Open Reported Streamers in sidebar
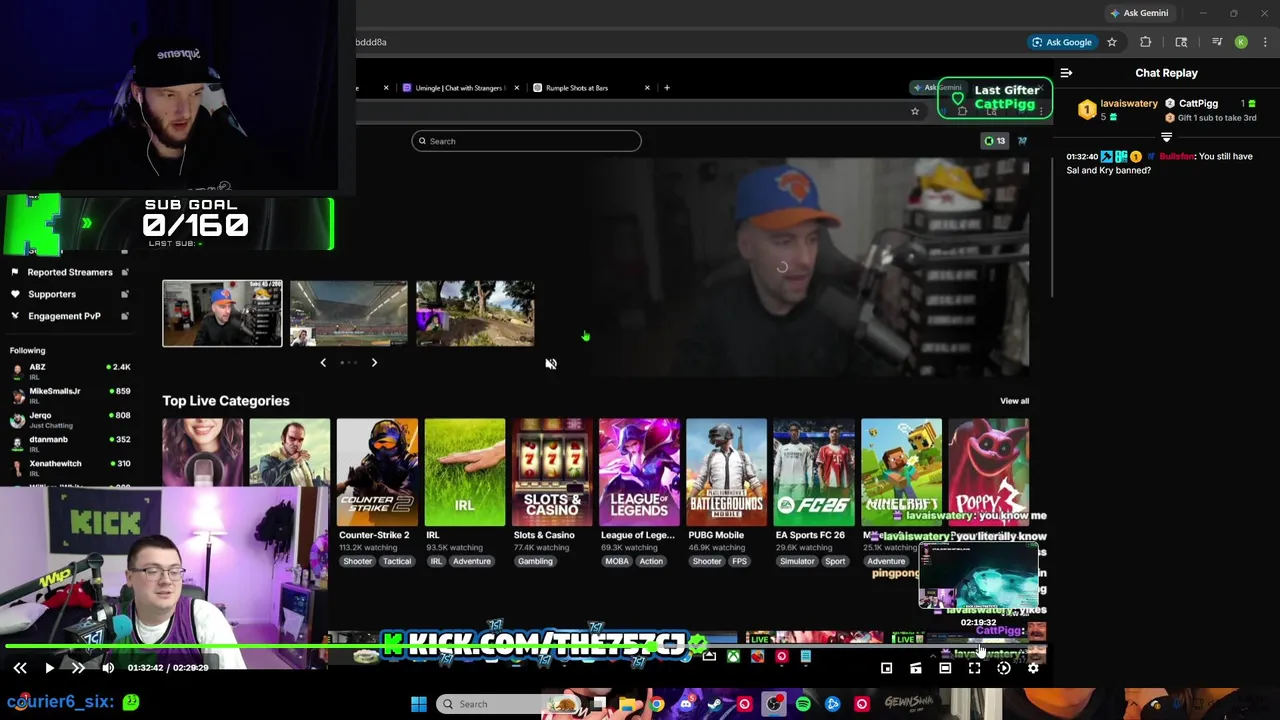 coord(70,272)
